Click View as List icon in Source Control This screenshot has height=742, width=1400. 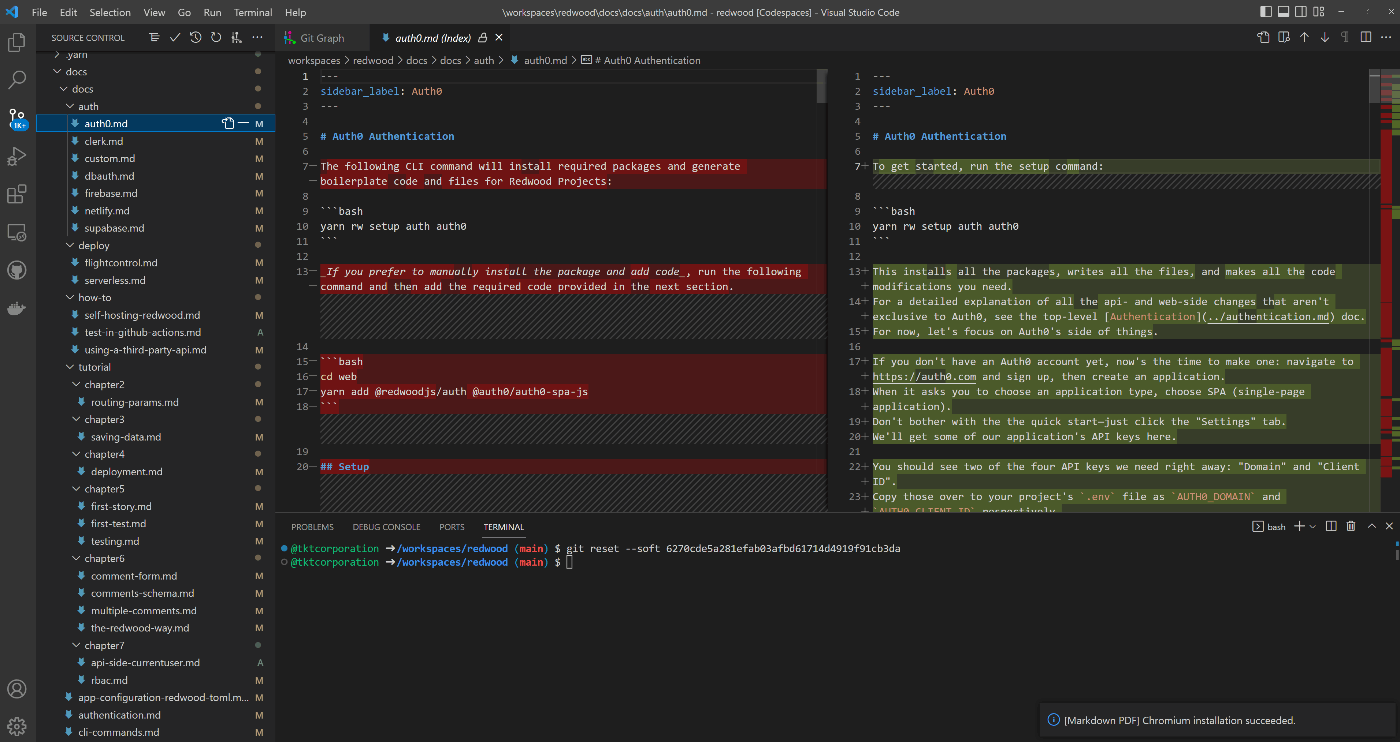154,37
